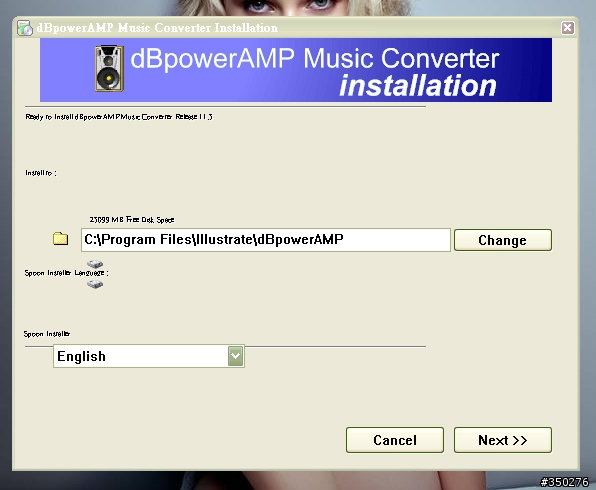Click the 'Install to :' label
Image resolution: width=596 pixels, height=490 pixels.
point(41,173)
